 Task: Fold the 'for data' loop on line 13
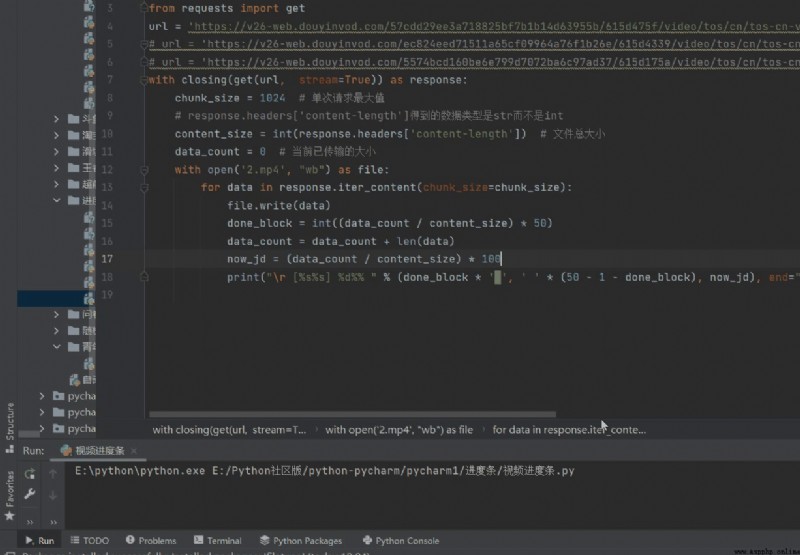(x=144, y=188)
